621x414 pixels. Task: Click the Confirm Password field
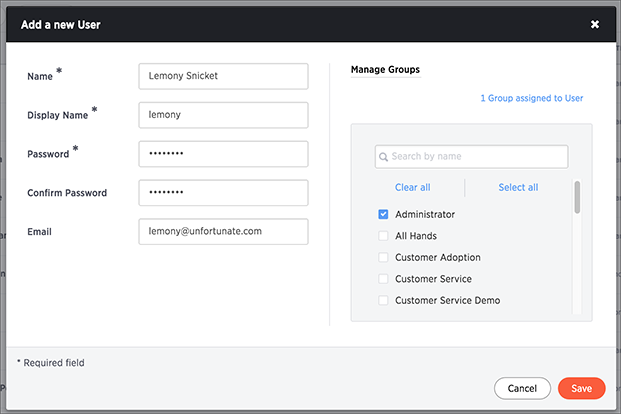coord(223,193)
